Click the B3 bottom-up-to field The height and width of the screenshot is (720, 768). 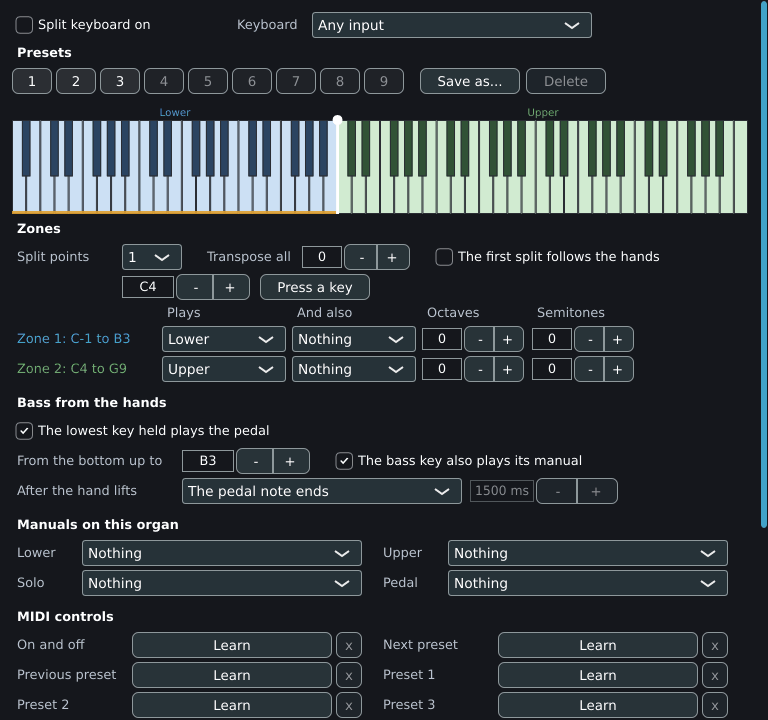tap(208, 461)
